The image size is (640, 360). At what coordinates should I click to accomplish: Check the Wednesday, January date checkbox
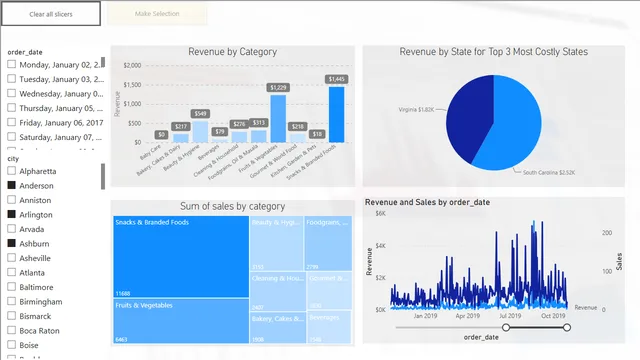click(11, 93)
